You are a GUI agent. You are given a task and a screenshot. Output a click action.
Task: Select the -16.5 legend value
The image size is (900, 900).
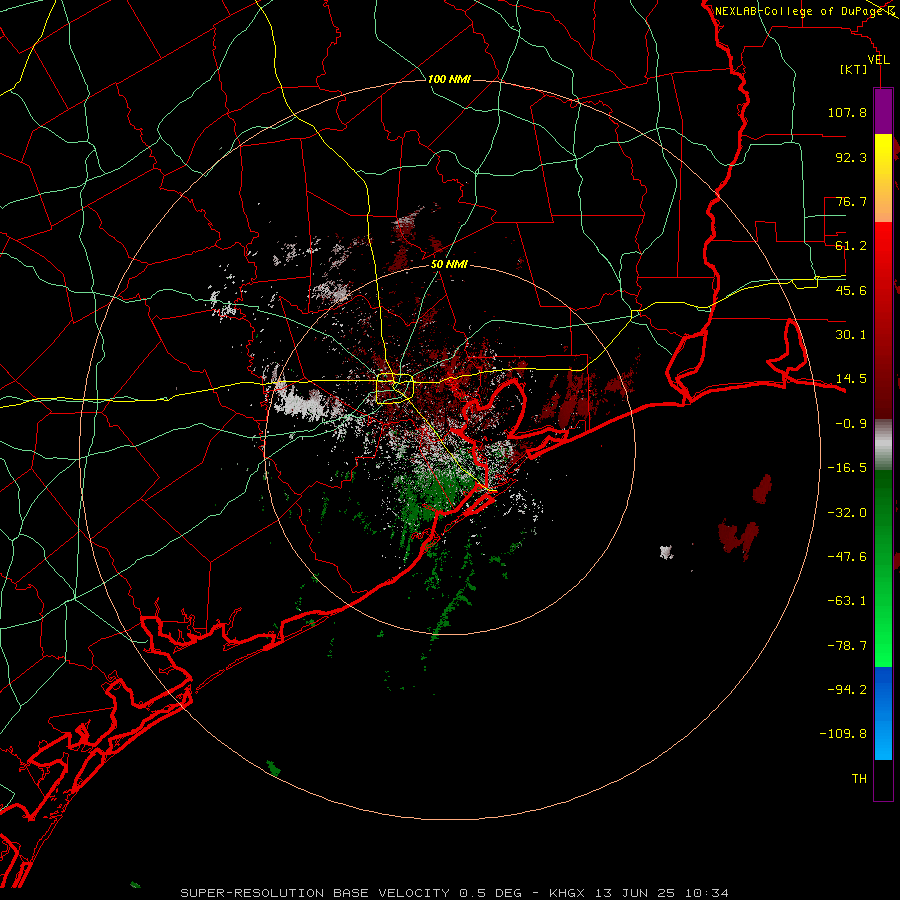coord(847,468)
